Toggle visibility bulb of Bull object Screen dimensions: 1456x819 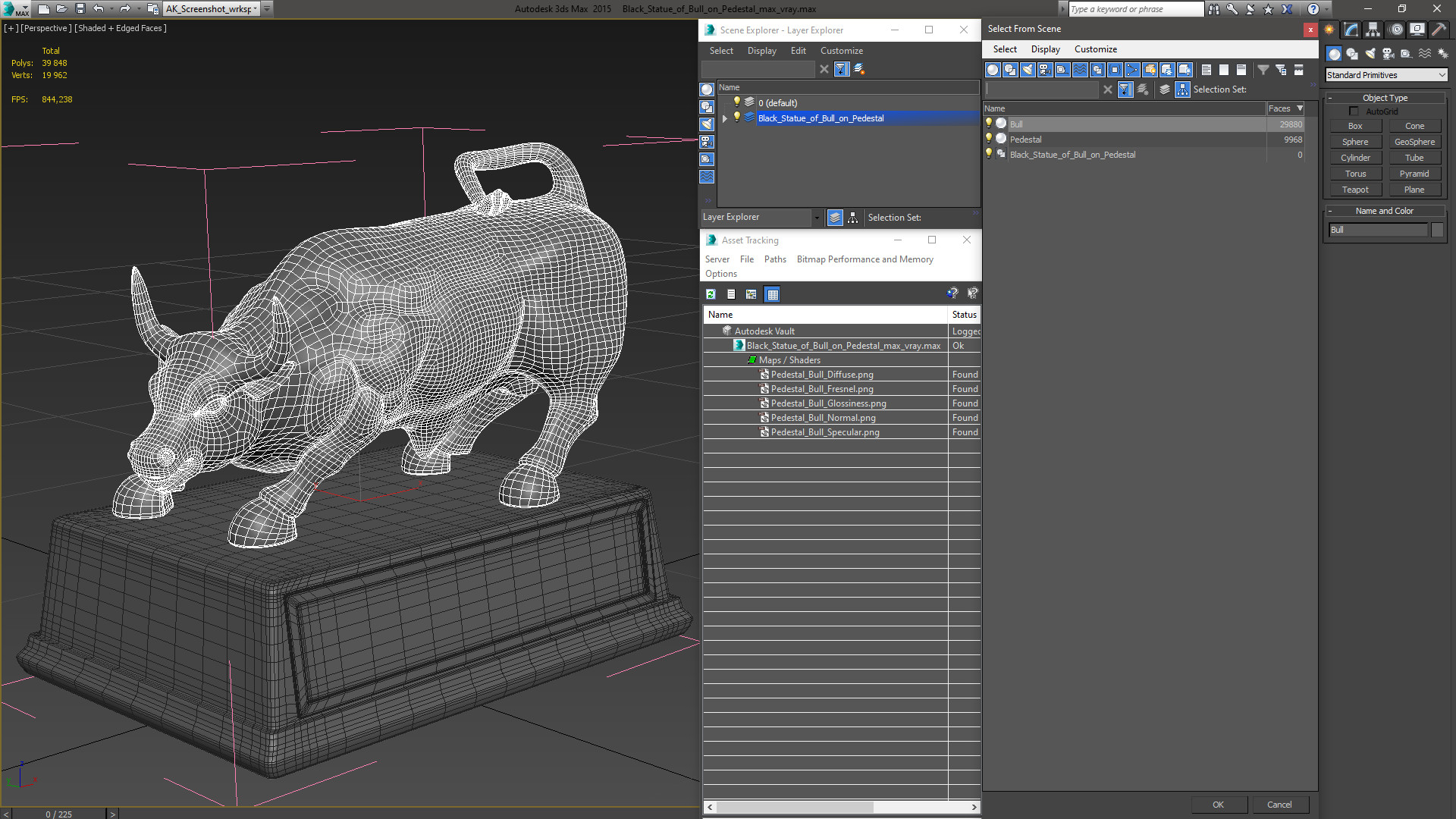[x=989, y=124]
